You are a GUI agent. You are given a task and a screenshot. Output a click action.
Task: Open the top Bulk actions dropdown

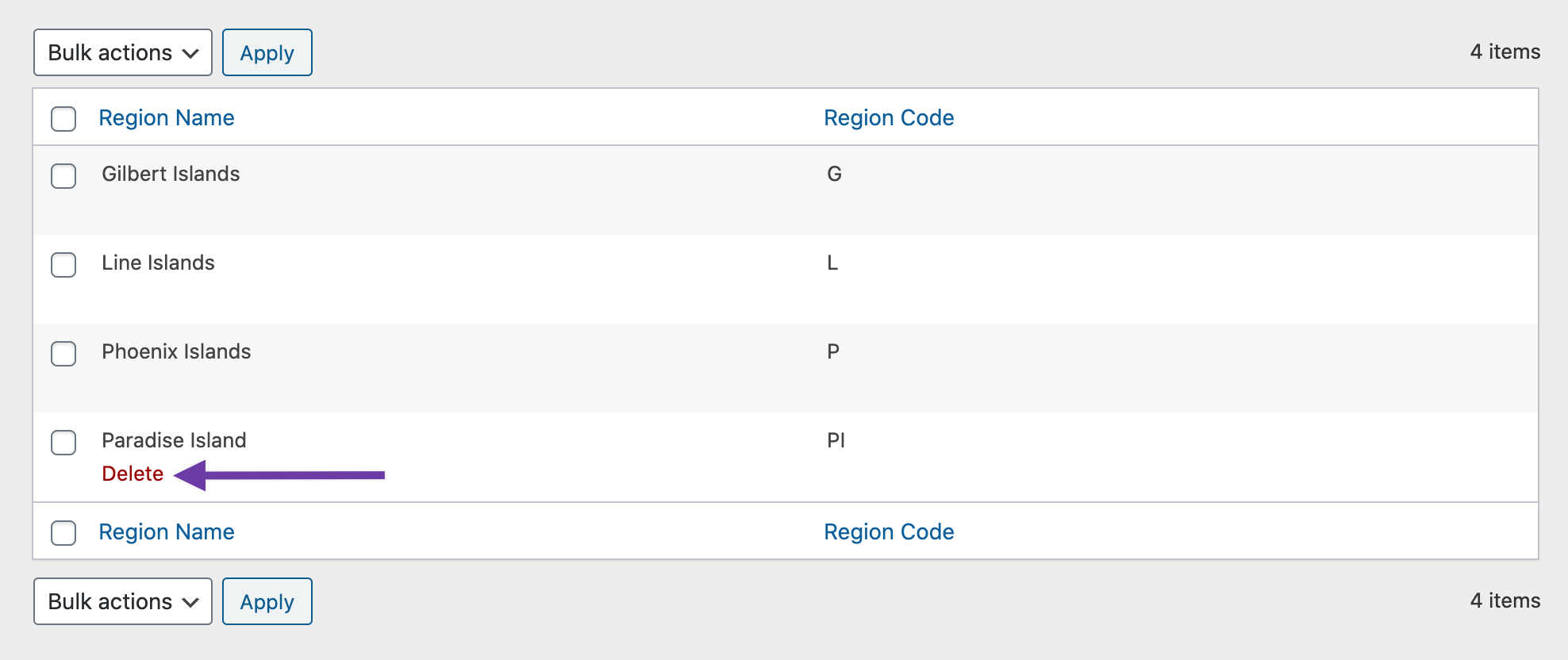(x=122, y=52)
